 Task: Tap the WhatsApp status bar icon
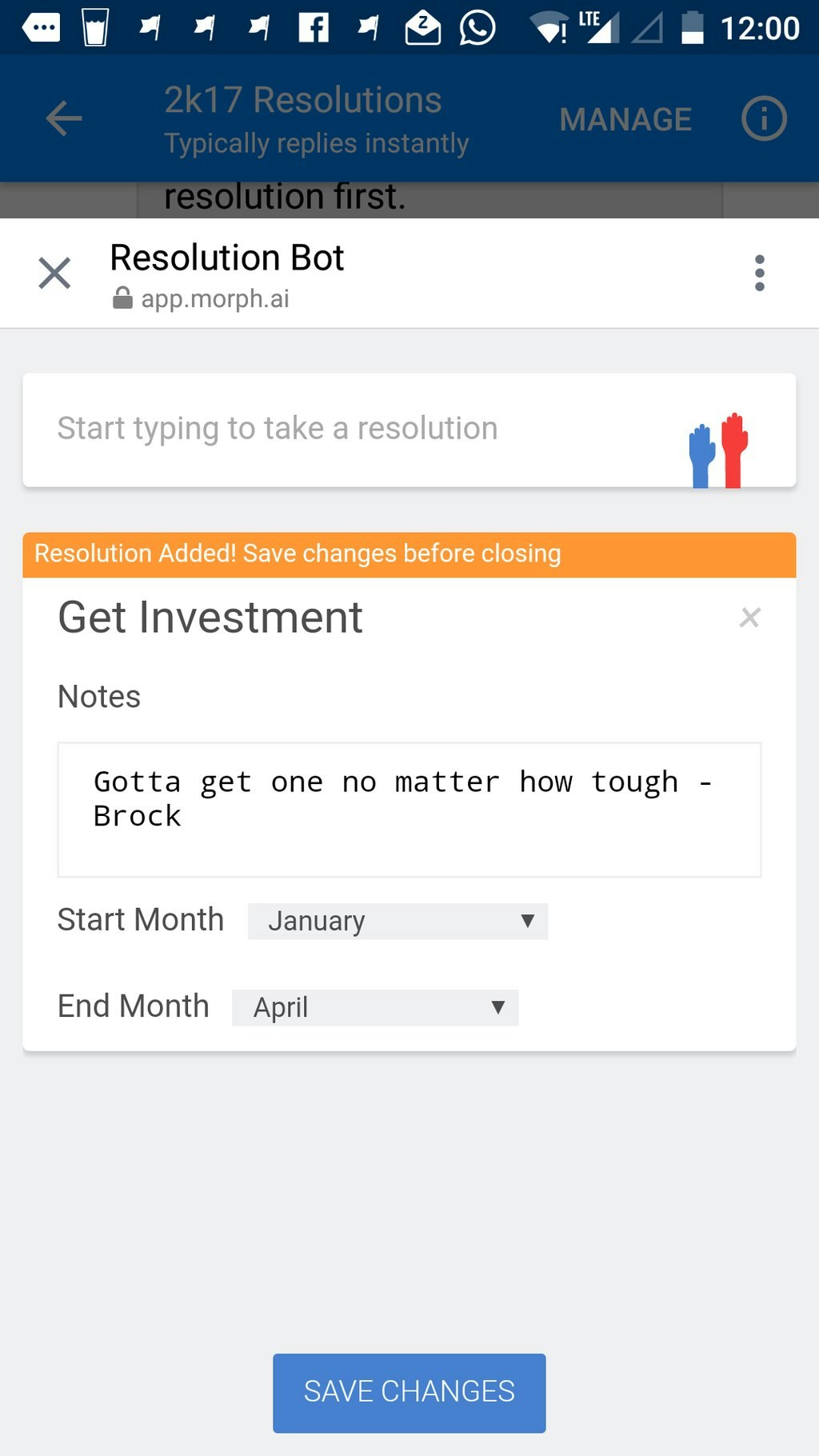coord(477,28)
